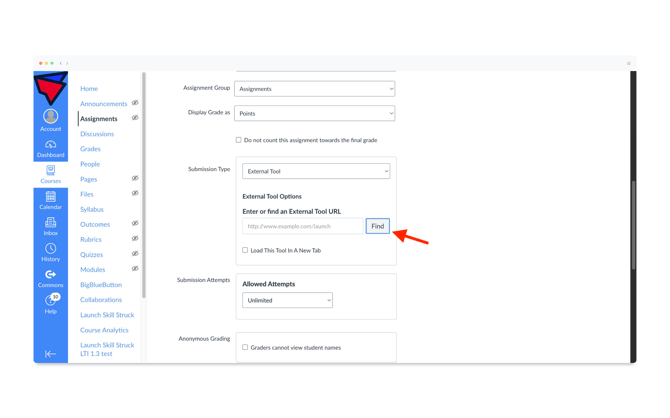
Task: Open People in course navigation
Action: [x=90, y=164]
